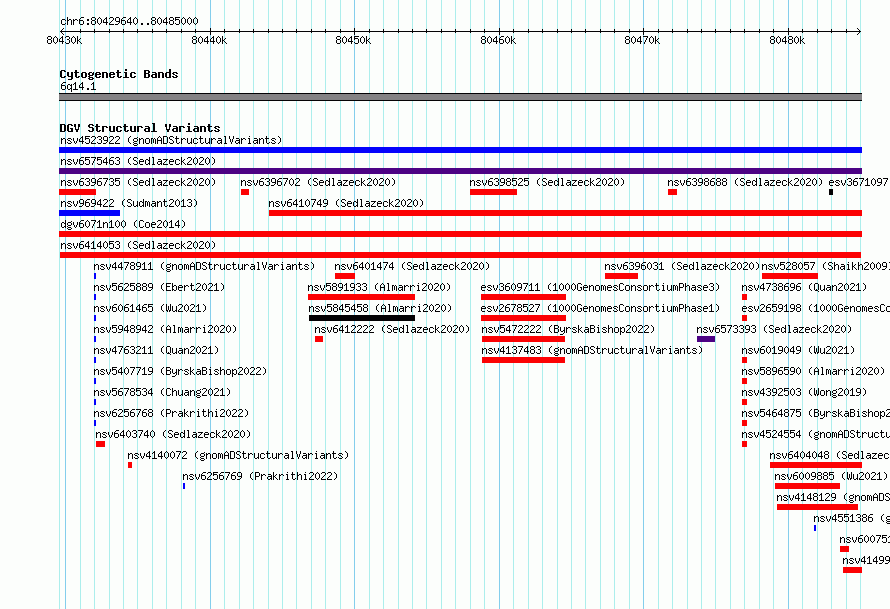Open esv2678527 1000GenomesConsortiumPhase1 variant

click(x=600, y=308)
